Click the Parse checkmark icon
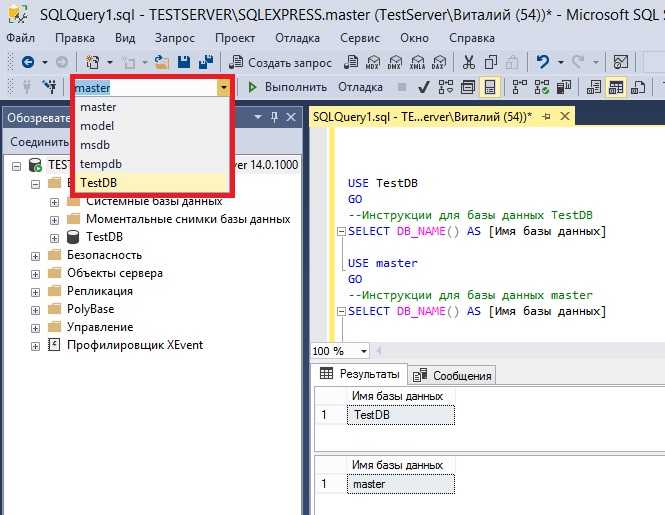This screenshot has height=515, width=665. [424, 87]
